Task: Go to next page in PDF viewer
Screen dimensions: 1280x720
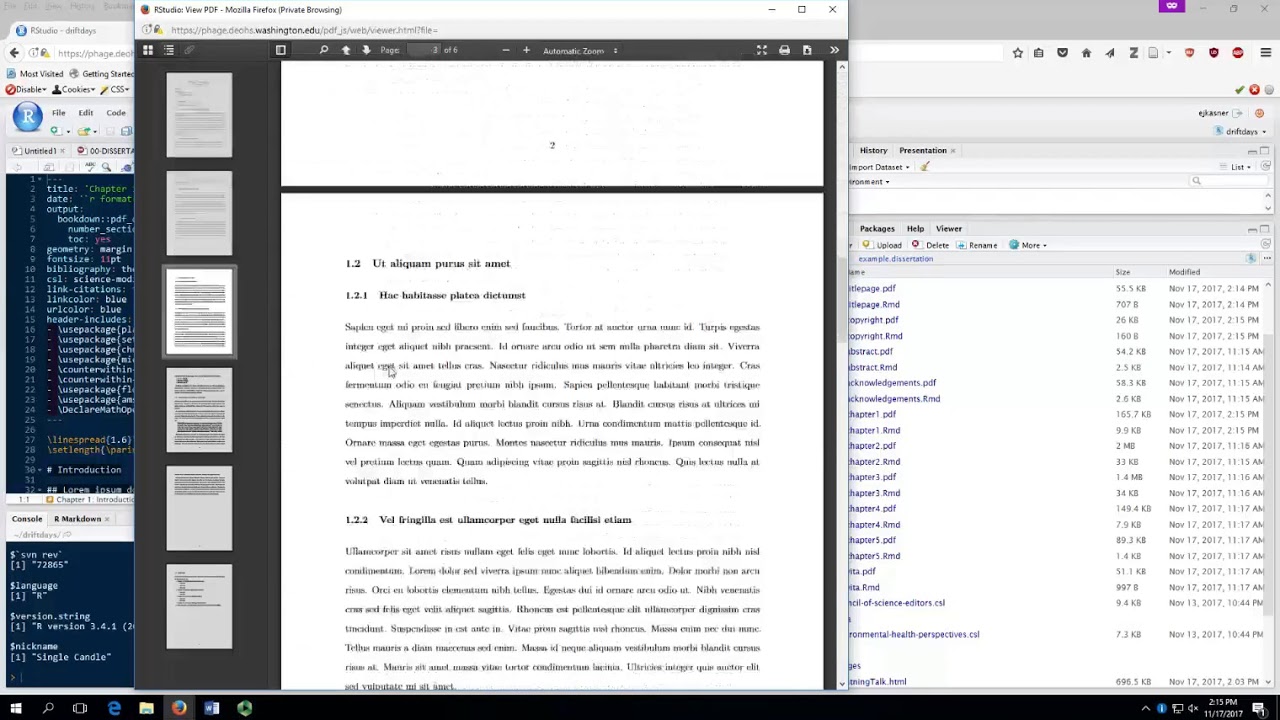Action: pyautogui.click(x=366, y=50)
